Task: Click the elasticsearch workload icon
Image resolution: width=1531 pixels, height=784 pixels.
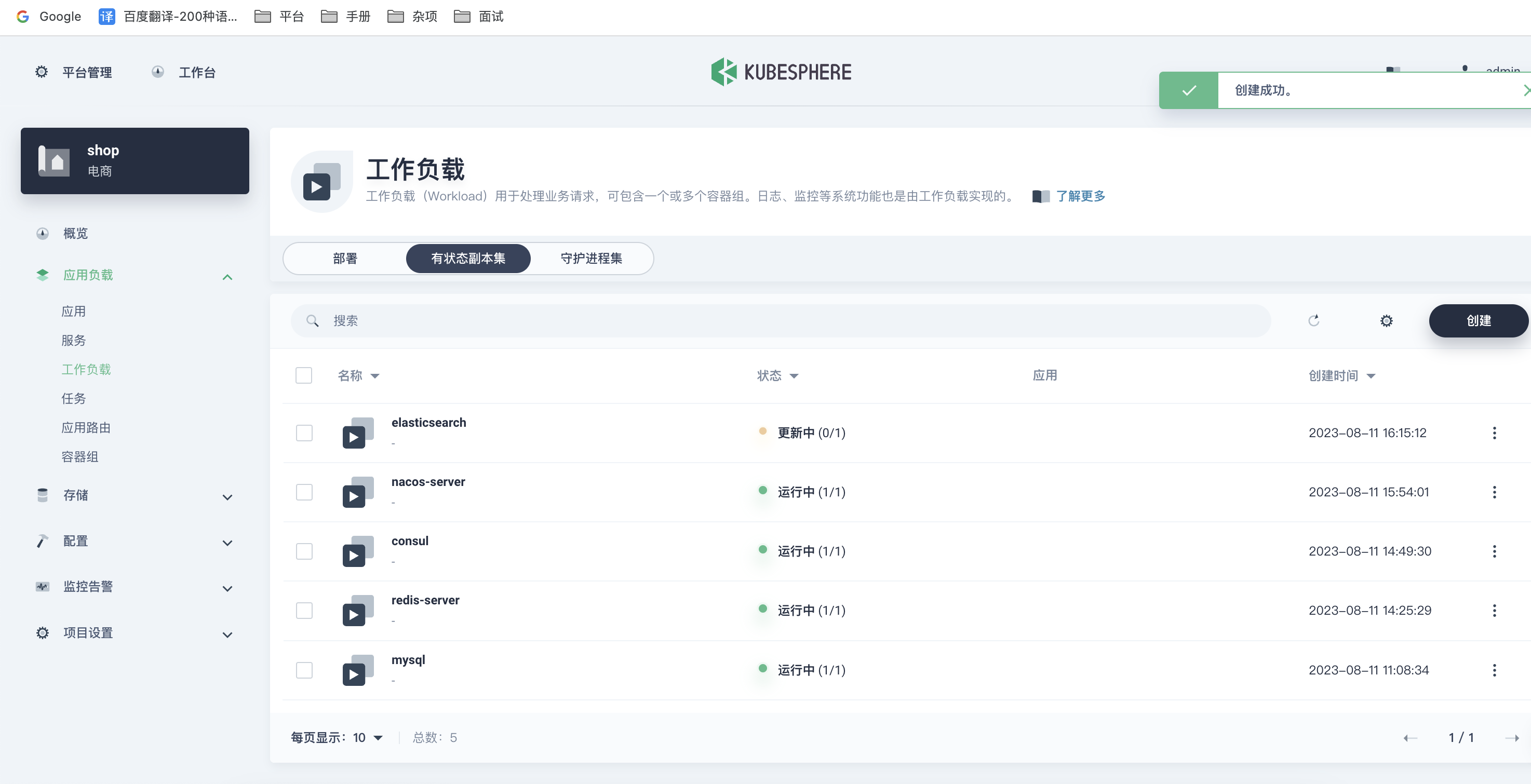Action: (358, 432)
